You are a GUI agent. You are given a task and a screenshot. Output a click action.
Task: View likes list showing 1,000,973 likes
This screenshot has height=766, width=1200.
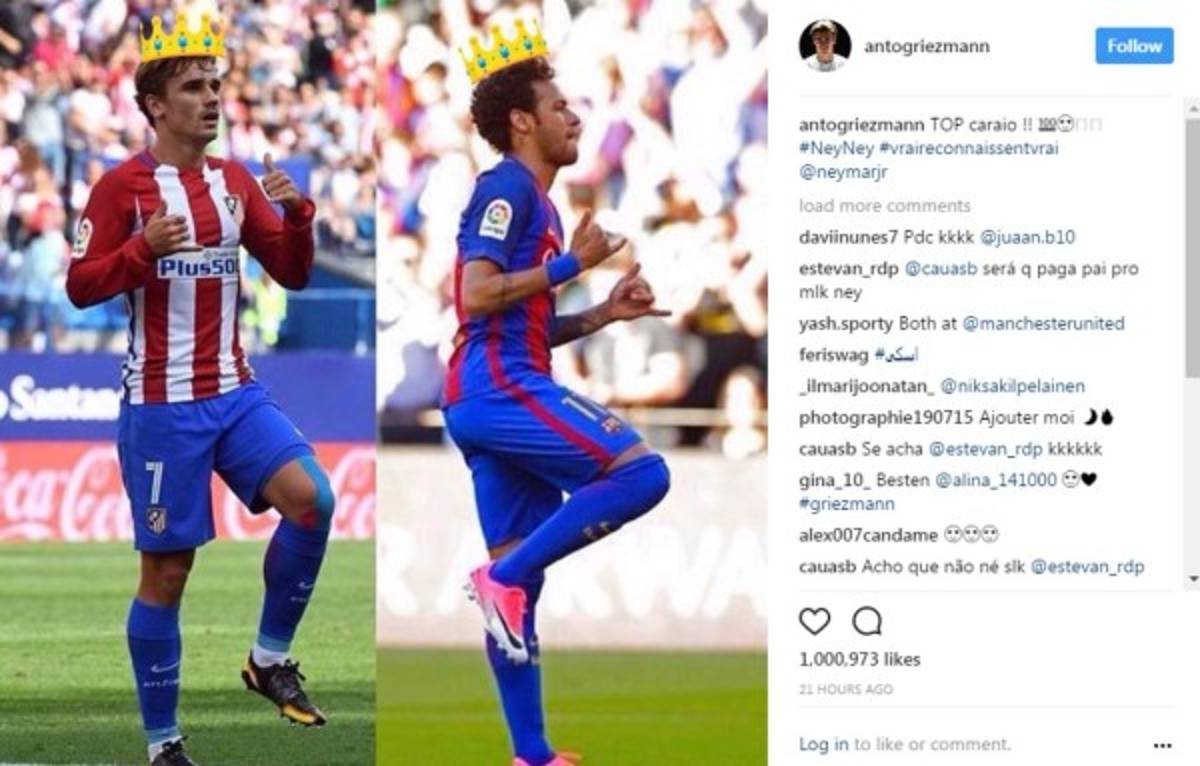click(860, 660)
